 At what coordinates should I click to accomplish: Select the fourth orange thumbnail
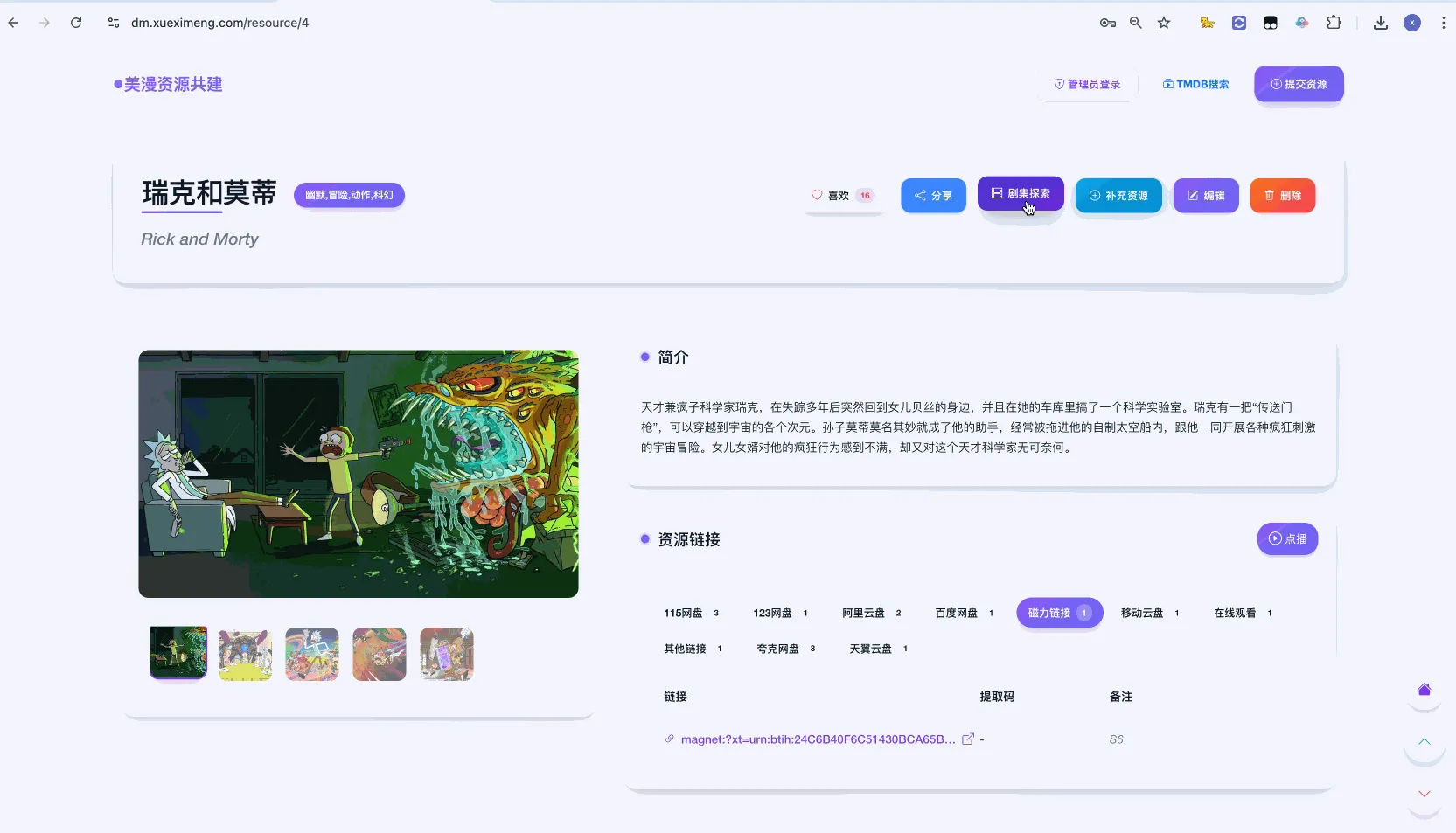coord(380,654)
